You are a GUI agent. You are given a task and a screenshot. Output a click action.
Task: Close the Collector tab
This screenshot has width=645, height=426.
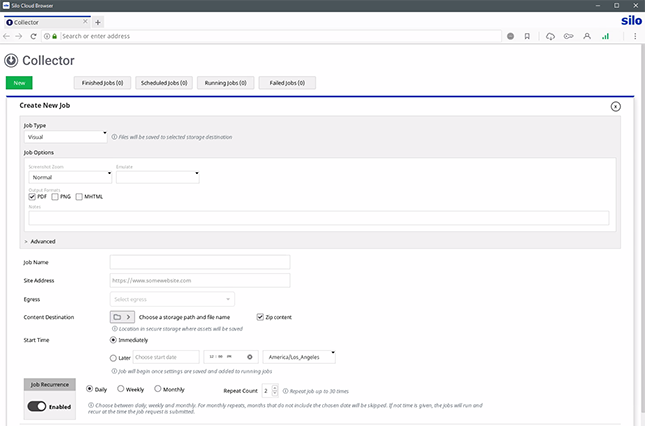tap(85, 21)
